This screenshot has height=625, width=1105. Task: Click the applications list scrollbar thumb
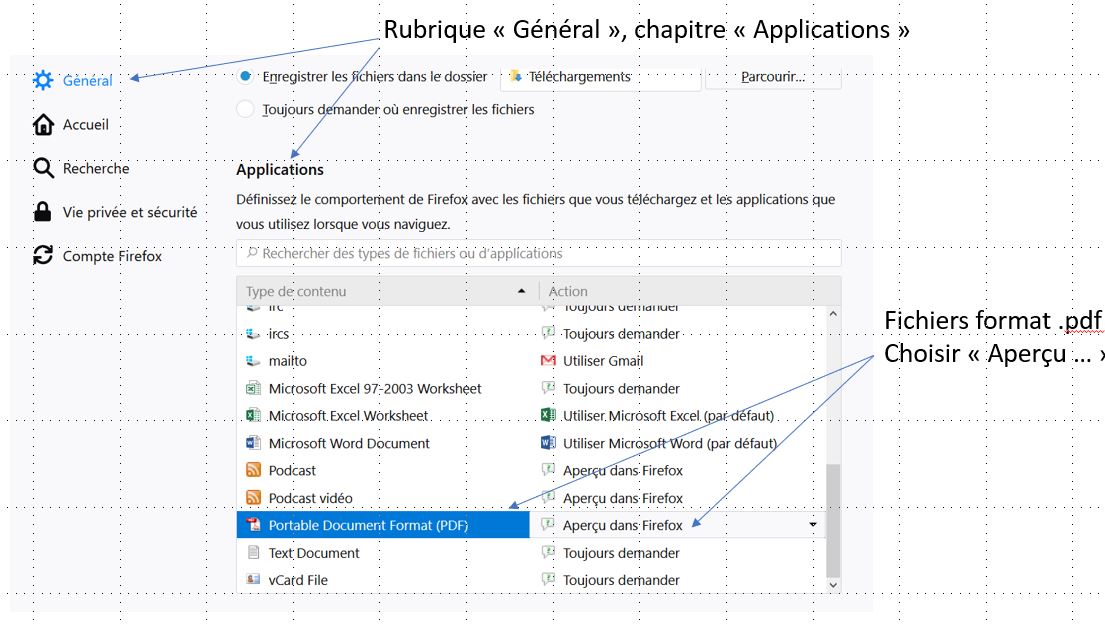pyautogui.click(x=833, y=520)
